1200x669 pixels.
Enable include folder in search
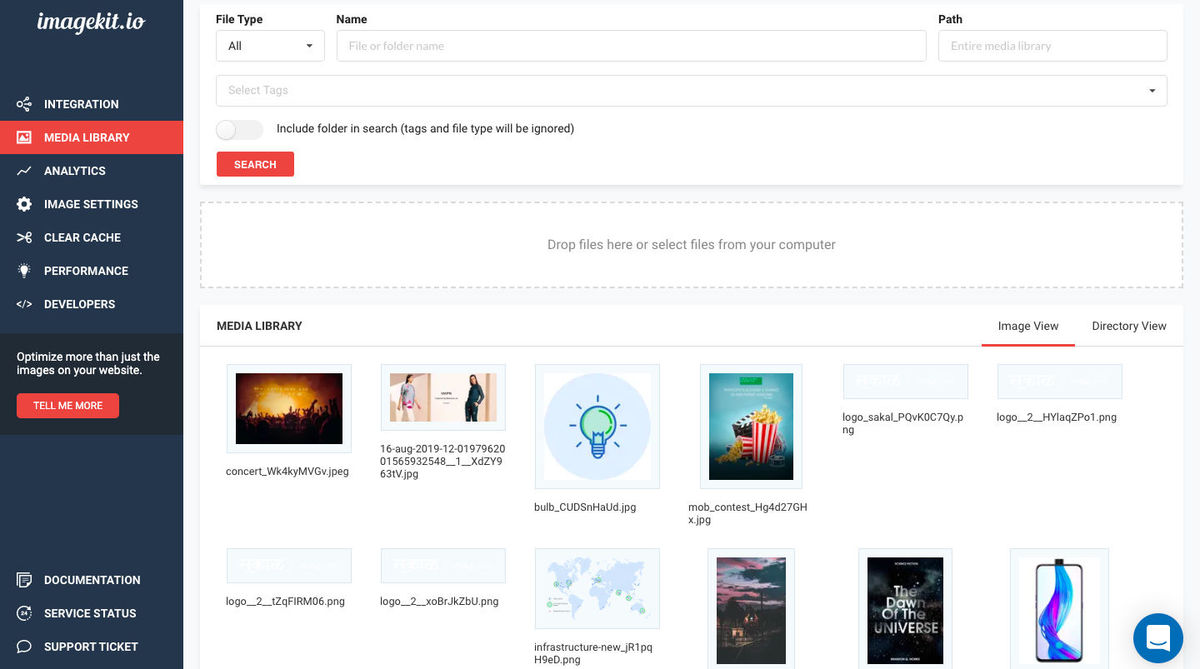(x=239, y=129)
